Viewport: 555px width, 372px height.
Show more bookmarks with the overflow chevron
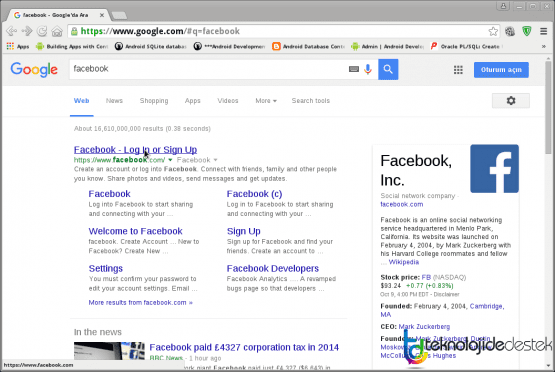(x=544, y=46)
